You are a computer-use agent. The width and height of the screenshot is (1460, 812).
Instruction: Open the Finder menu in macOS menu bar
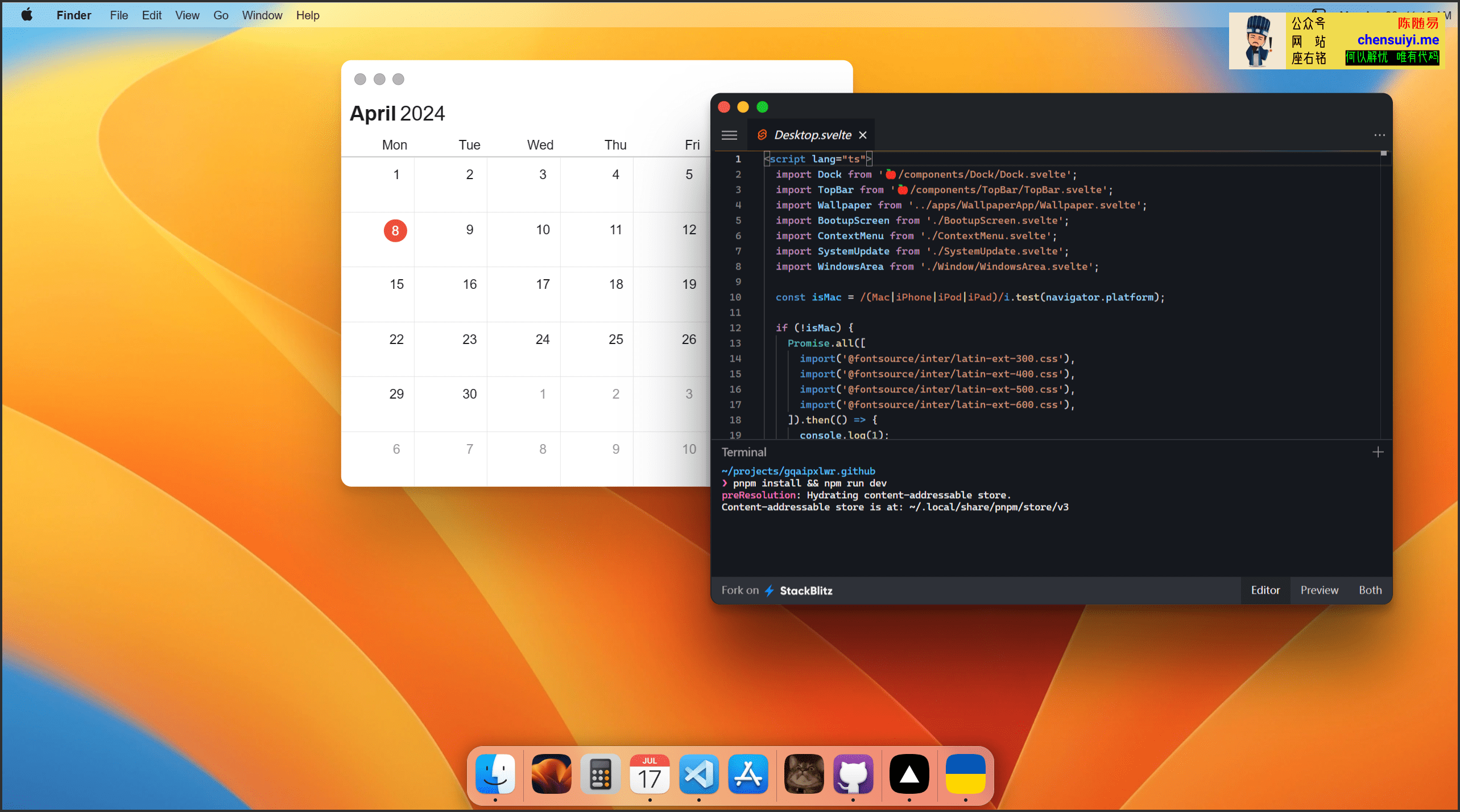coord(74,15)
